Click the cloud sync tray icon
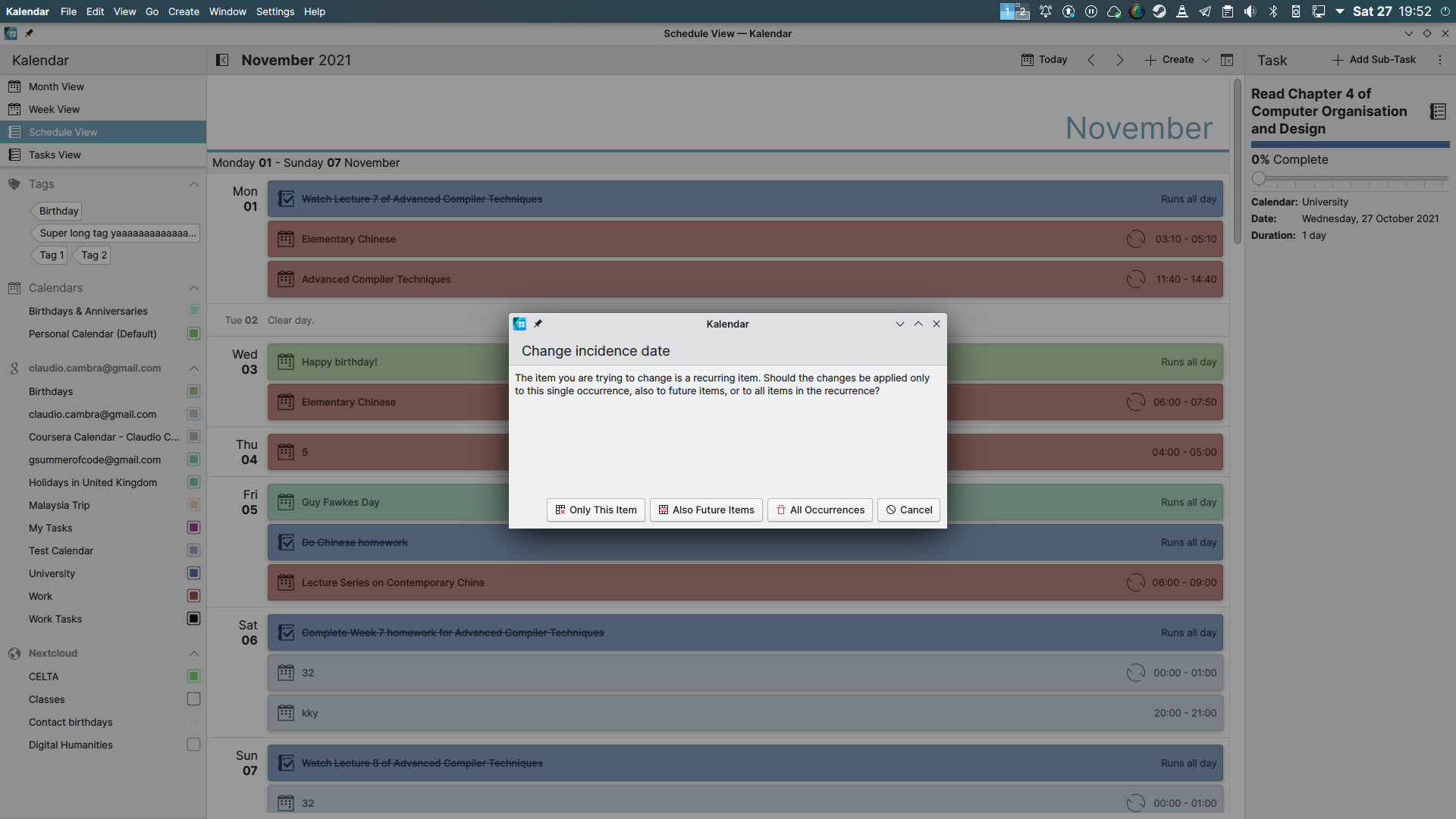The width and height of the screenshot is (1456, 819). tap(1114, 11)
